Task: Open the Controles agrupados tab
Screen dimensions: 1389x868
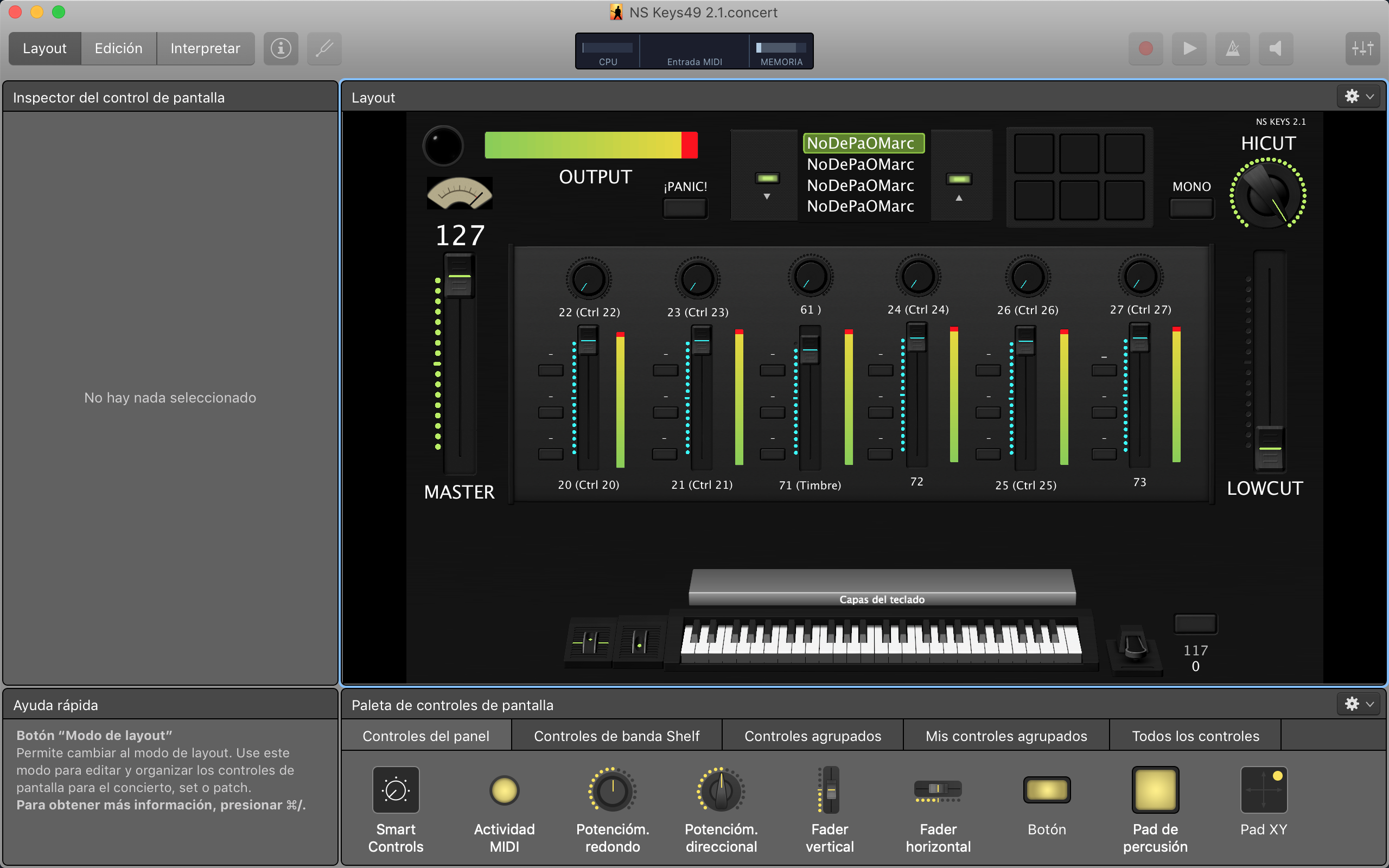Action: [x=812, y=736]
